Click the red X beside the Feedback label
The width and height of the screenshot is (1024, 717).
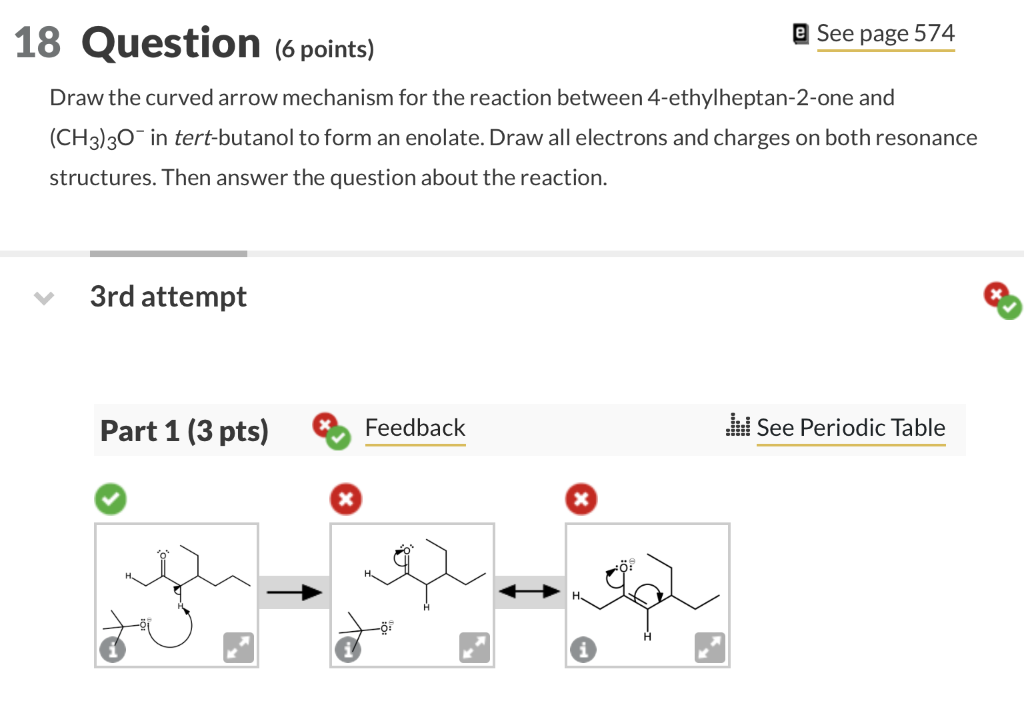[325, 421]
